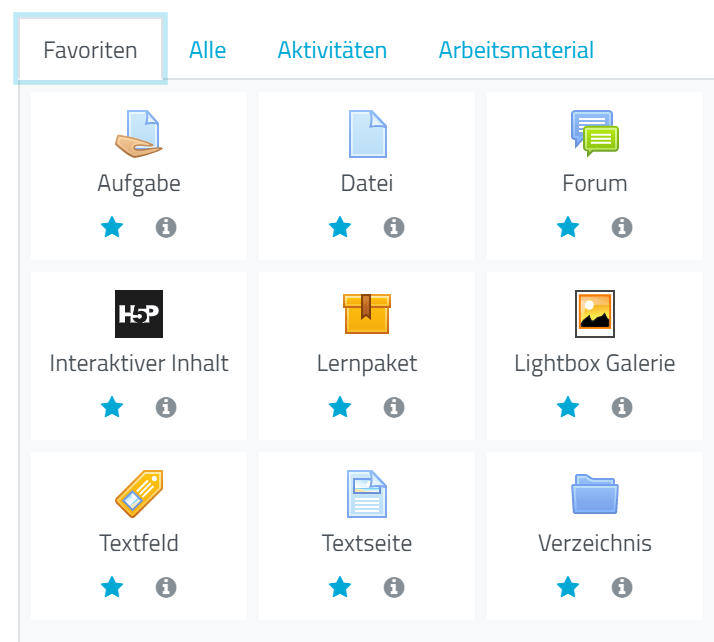
Task: Open the H5P Interaktiver Inhalt icon
Action: point(139,314)
